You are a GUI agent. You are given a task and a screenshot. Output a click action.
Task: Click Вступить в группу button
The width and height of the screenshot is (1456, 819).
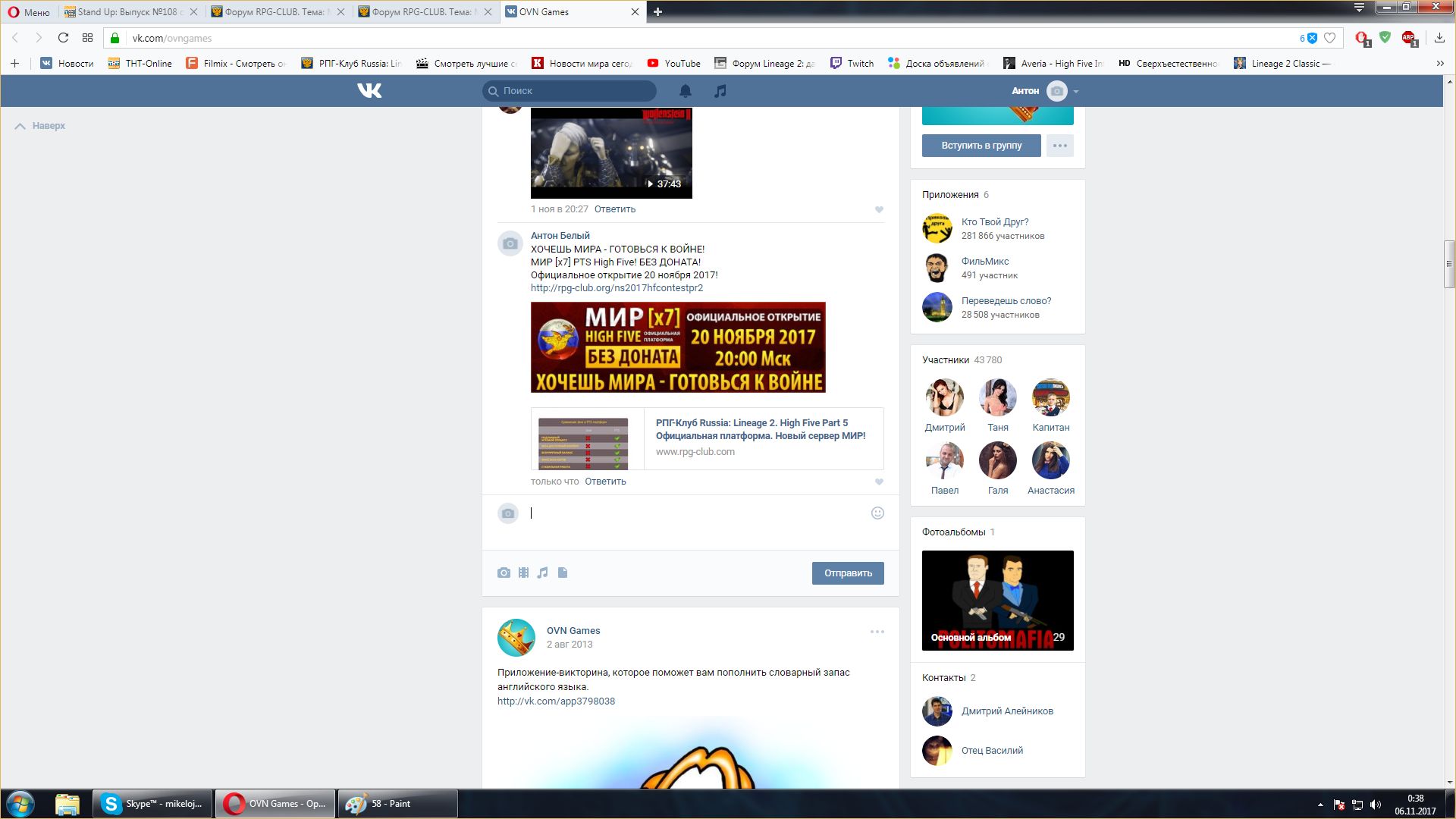[981, 146]
